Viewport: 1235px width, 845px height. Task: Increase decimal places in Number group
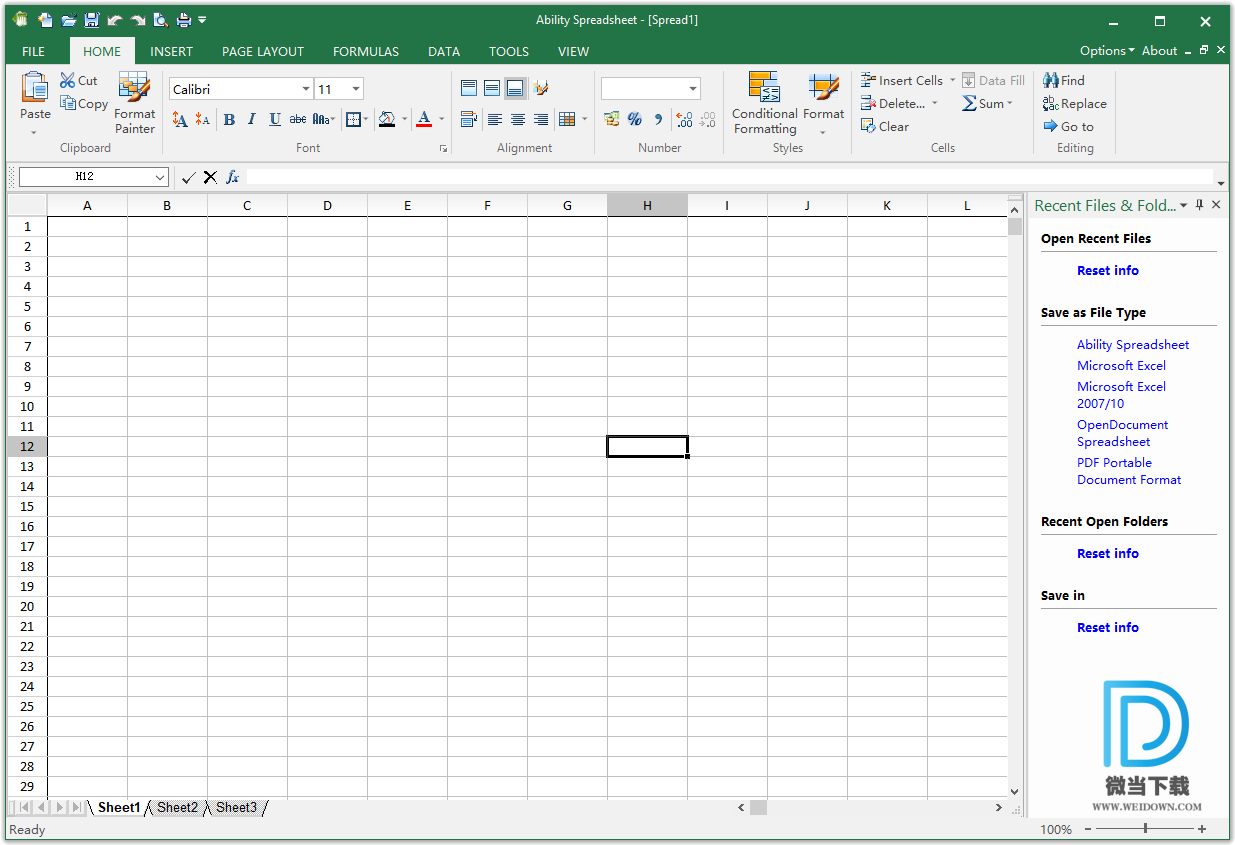[x=684, y=120]
